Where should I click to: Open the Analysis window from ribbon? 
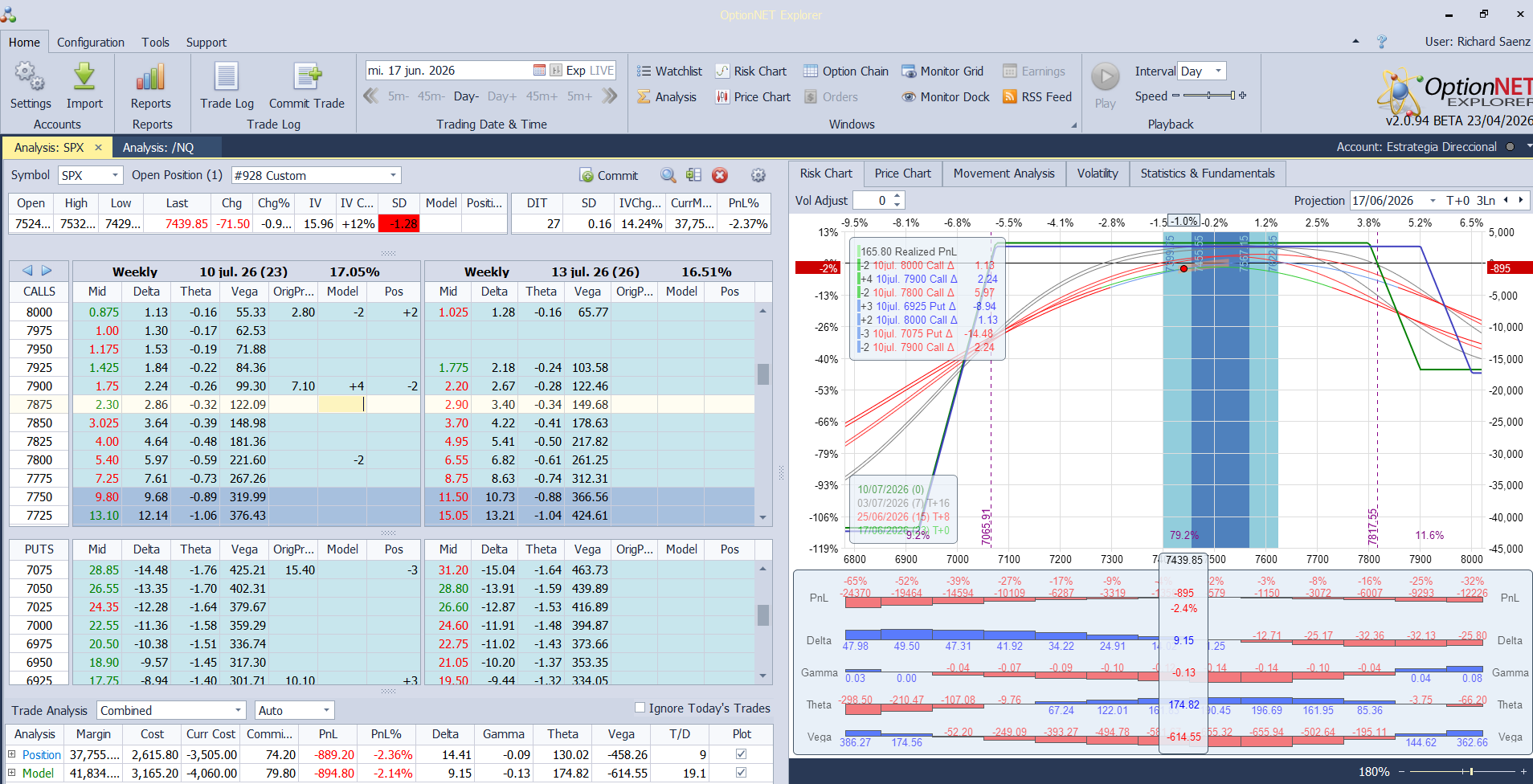(x=667, y=97)
